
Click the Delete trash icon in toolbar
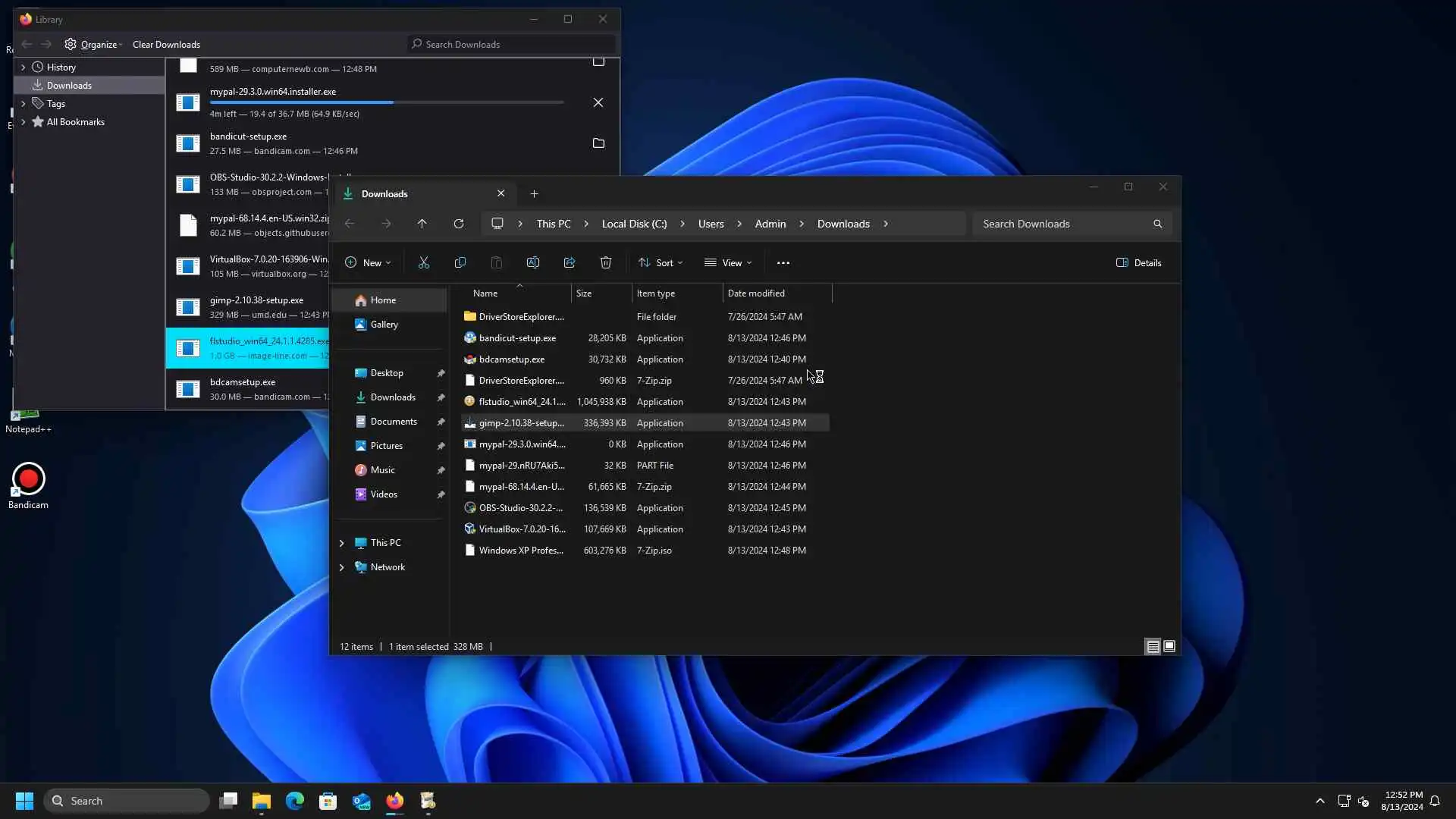pos(606,262)
